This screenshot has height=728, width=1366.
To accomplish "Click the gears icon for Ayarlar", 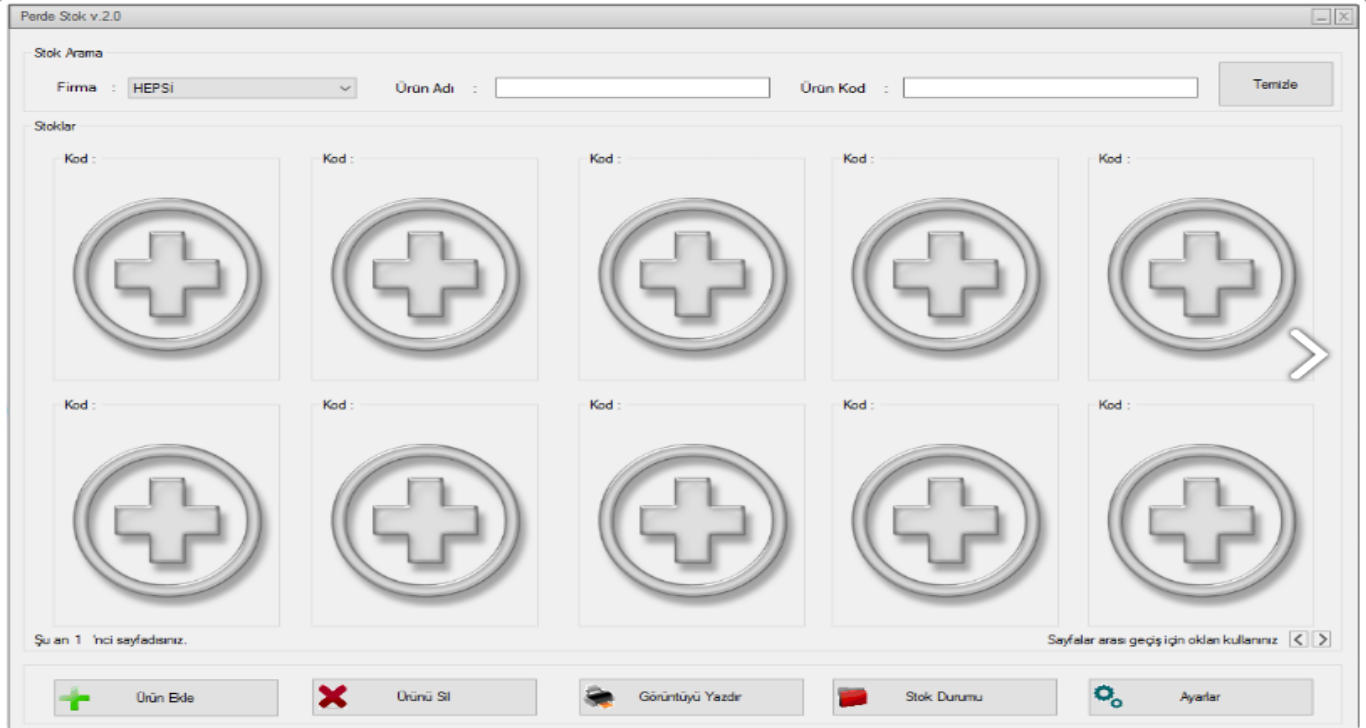I will pyautogui.click(x=1108, y=697).
